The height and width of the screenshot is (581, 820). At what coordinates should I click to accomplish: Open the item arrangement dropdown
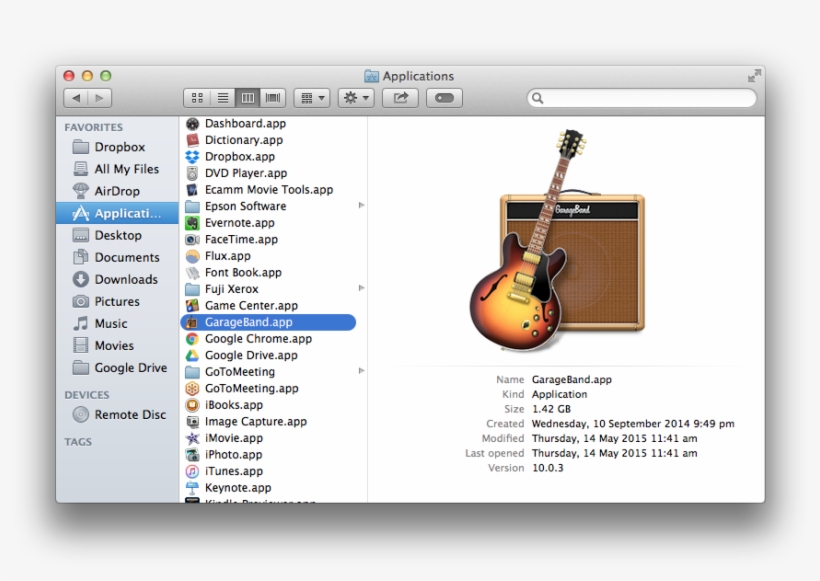[312, 98]
